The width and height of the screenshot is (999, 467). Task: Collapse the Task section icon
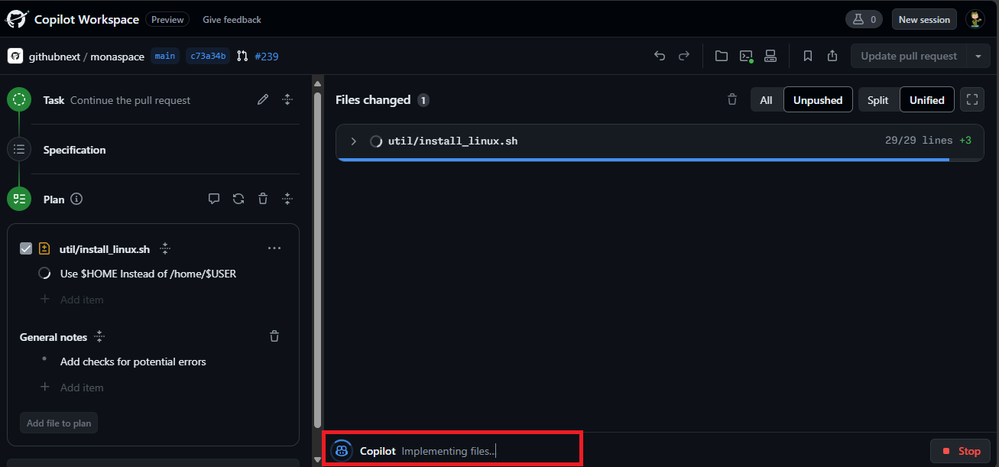(287, 99)
